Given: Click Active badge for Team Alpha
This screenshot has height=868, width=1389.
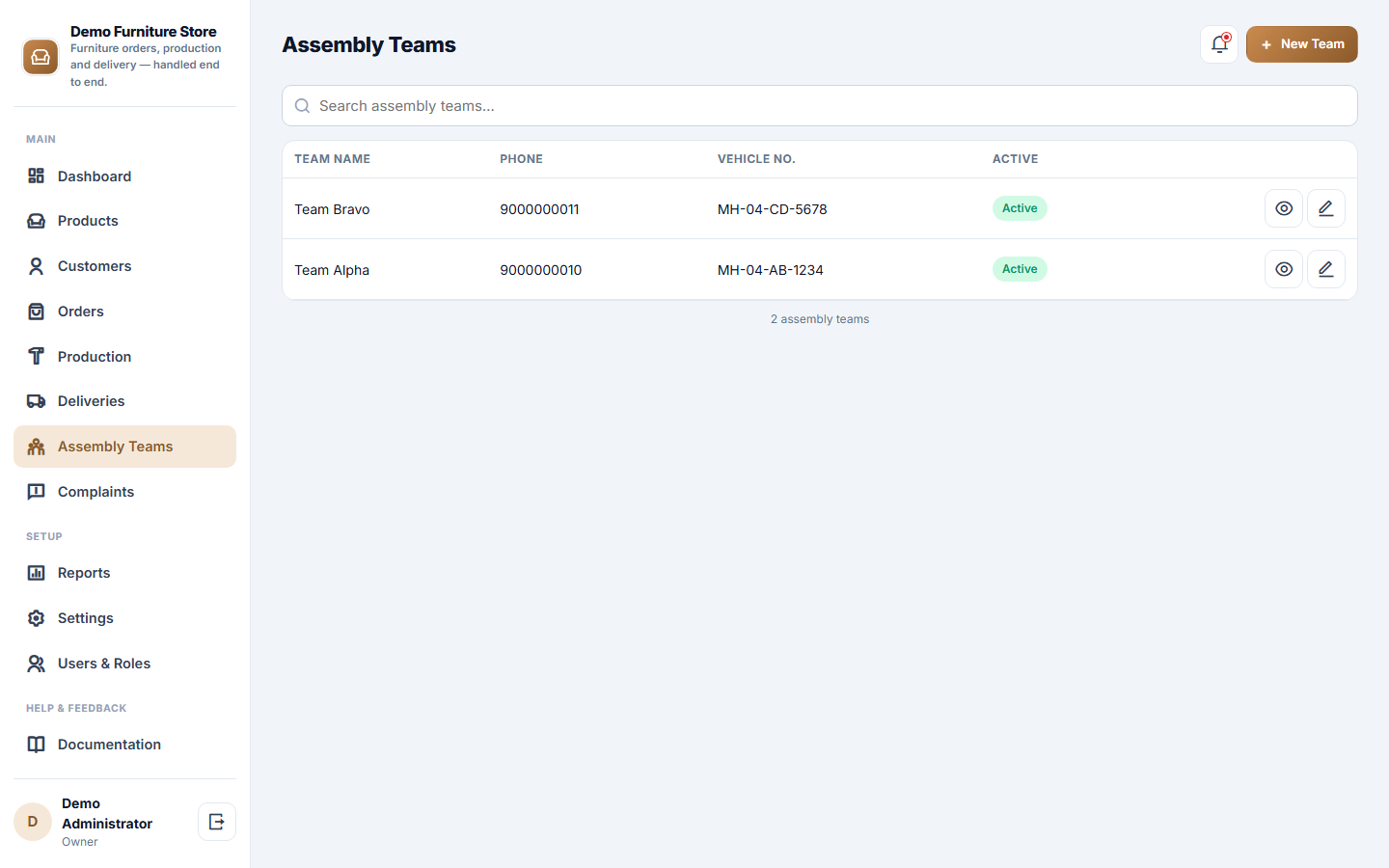Looking at the screenshot, I should point(1020,269).
